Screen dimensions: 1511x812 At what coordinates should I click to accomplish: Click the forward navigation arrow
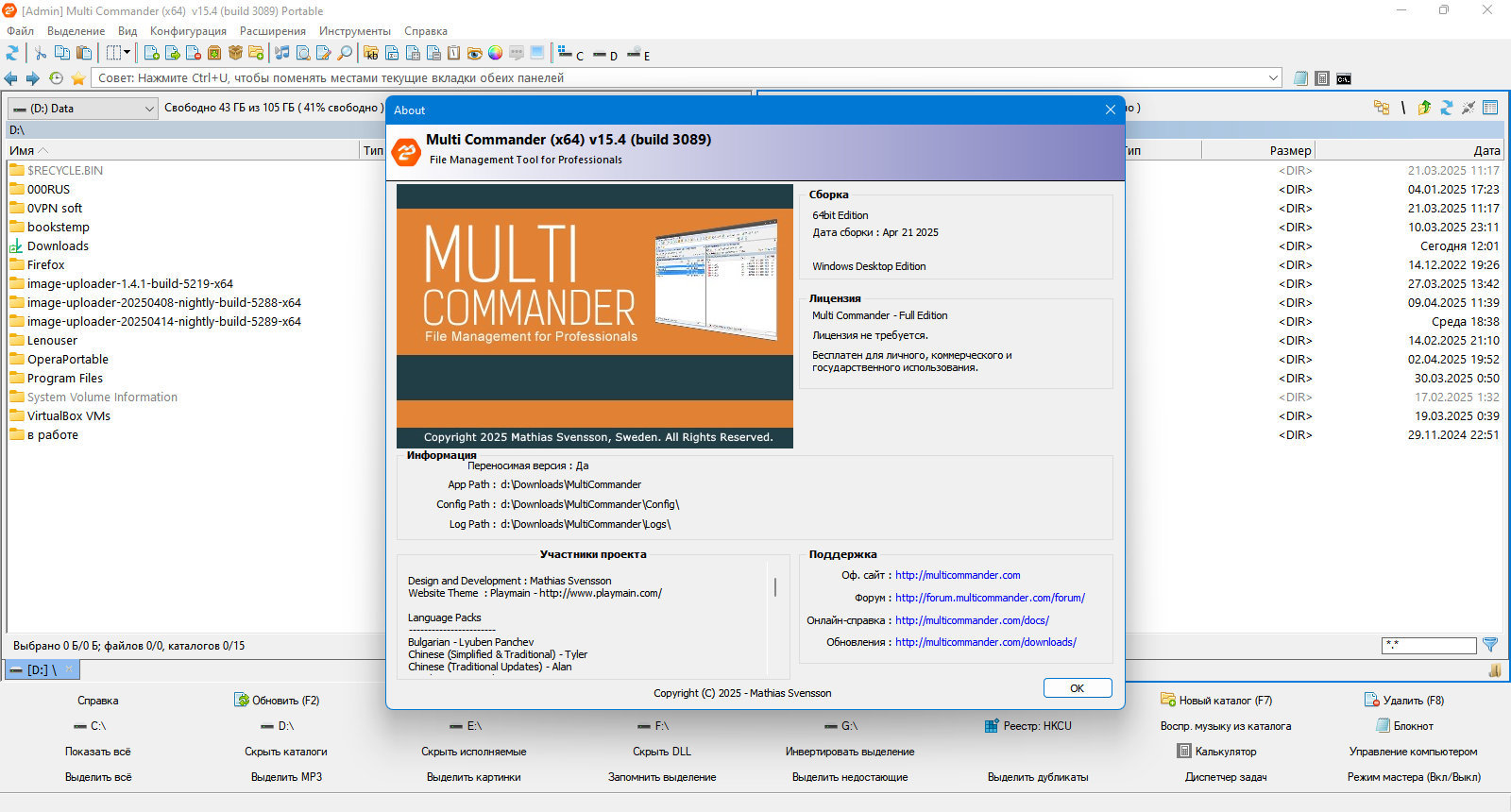[32, 78]
